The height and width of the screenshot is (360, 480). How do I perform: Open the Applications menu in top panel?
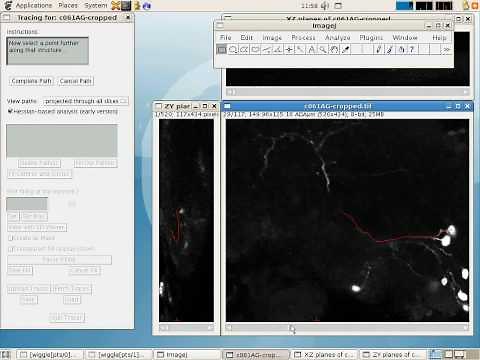click(x=34, y=5)
